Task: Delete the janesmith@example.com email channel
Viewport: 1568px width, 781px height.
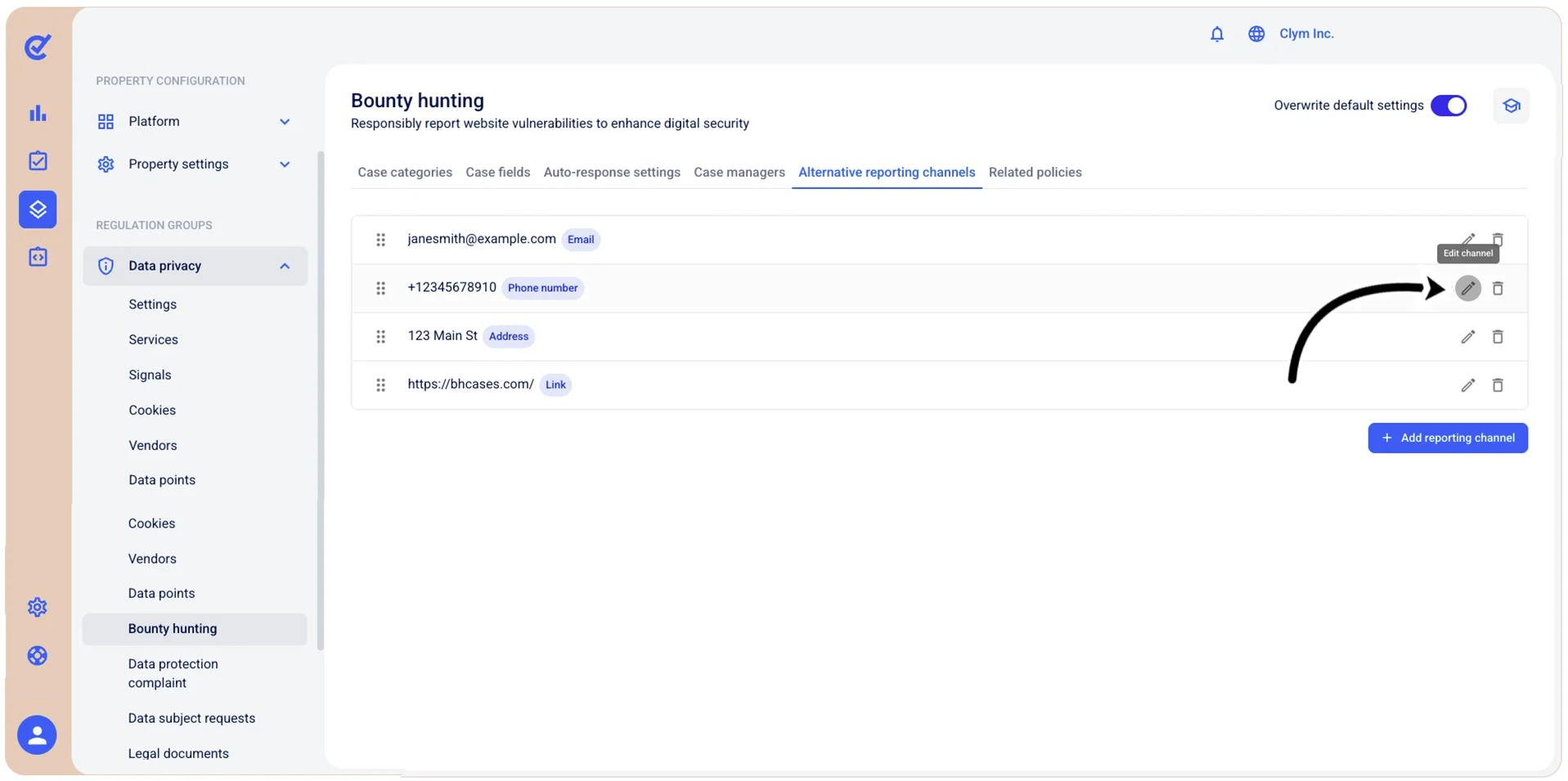Action: (x=1498, y=240)
